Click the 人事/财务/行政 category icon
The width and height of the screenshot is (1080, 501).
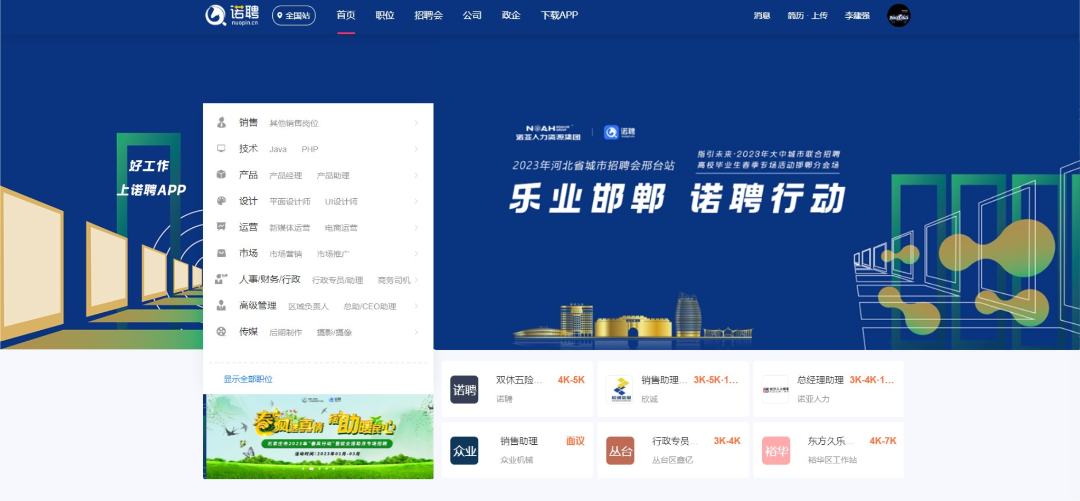(221, 279)
